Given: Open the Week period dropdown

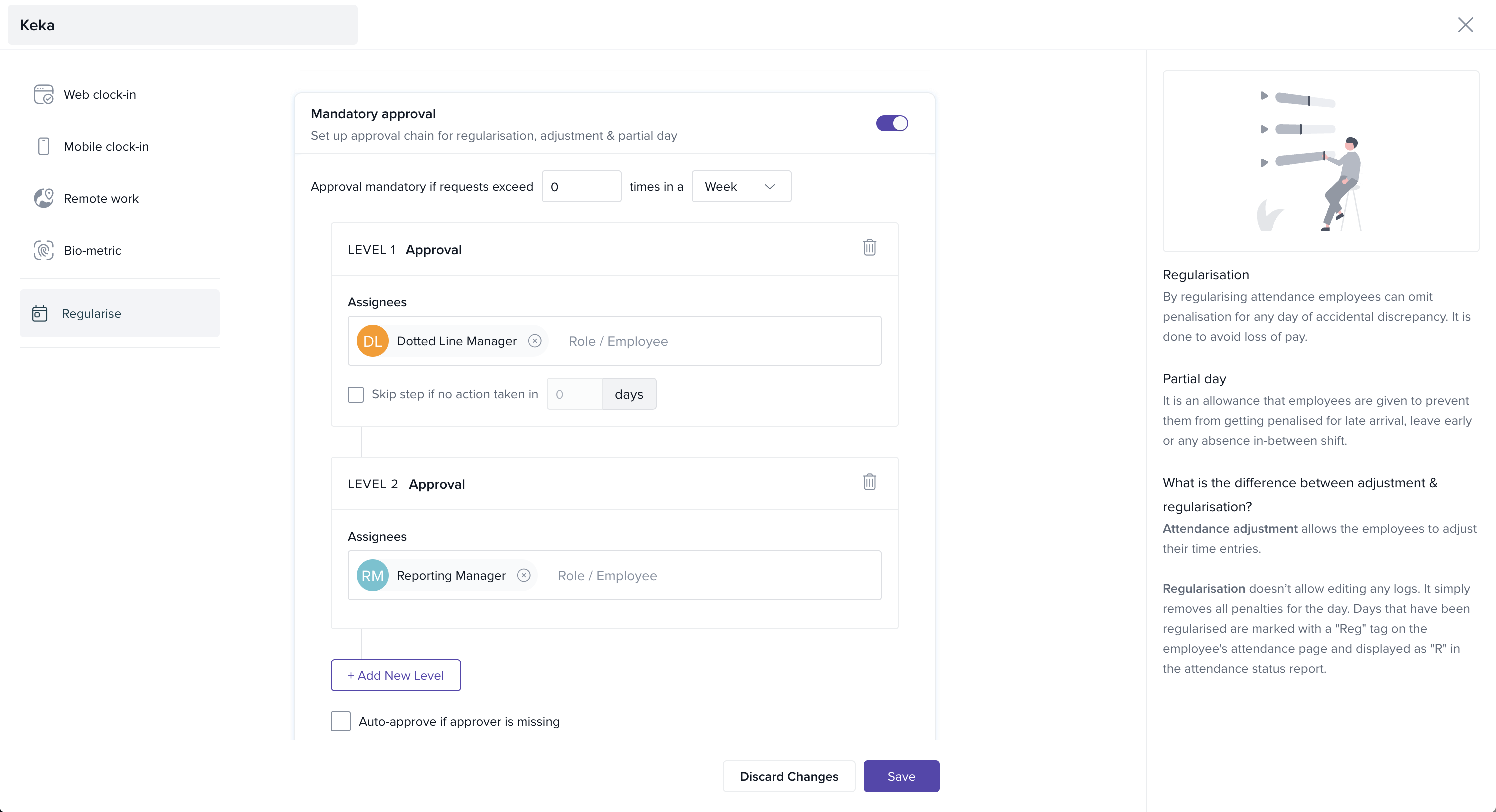Looking at the screenshot, I should pyautogui.click(x=741, y=187).
